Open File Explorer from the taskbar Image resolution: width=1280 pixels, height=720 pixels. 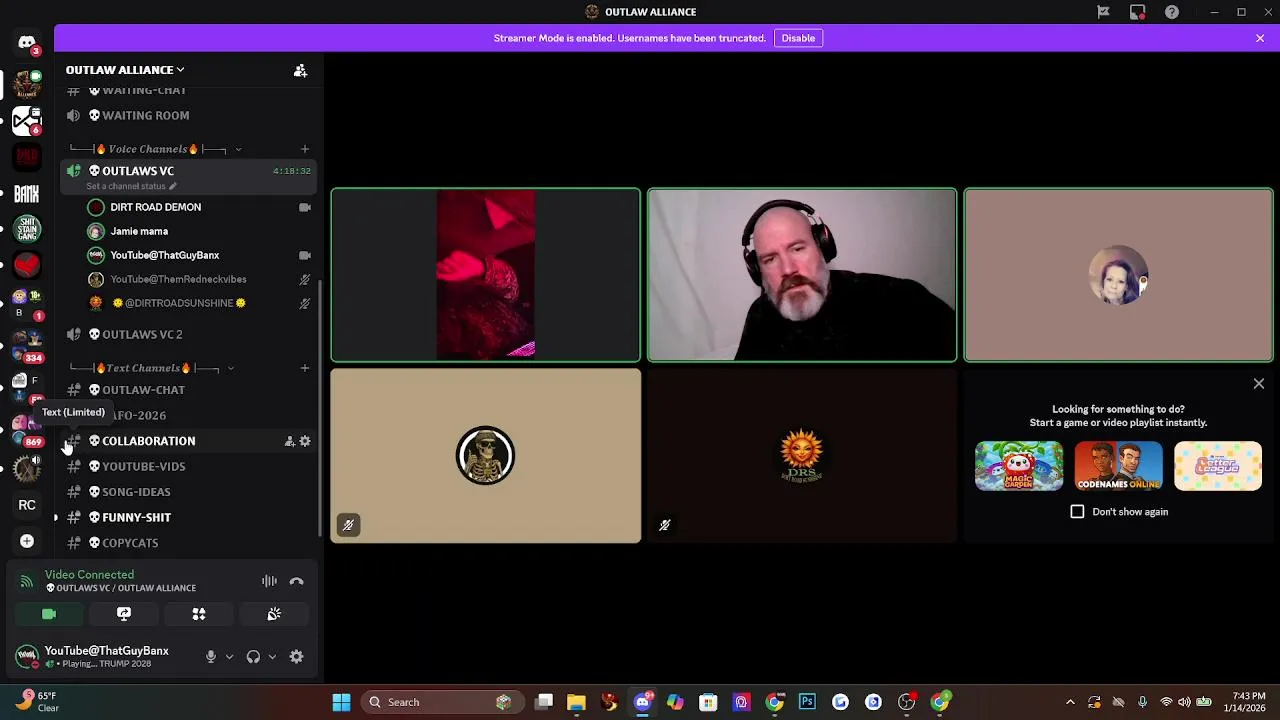pos(576,702)
